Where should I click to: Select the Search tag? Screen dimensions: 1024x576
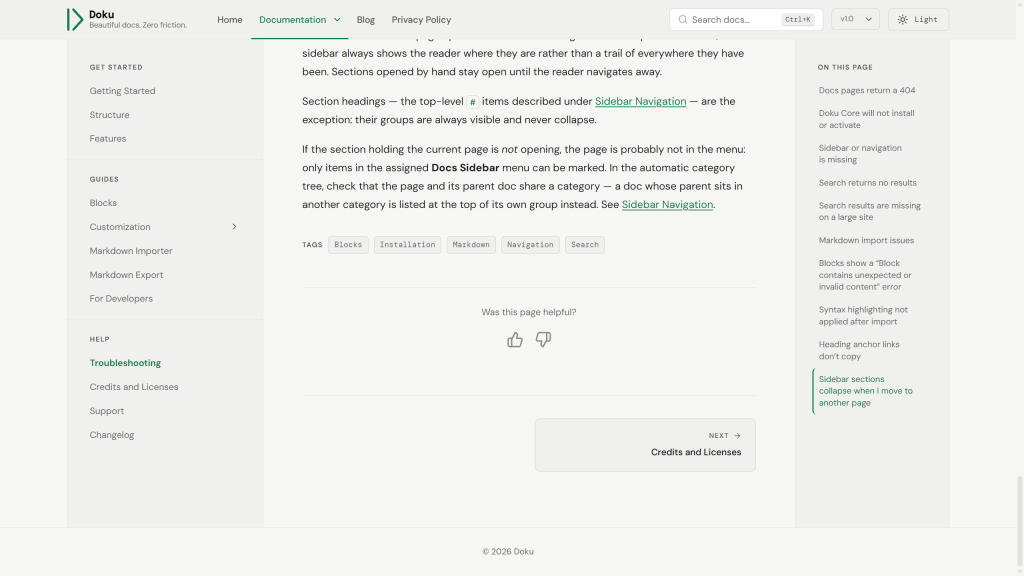(x=584, y=245)
